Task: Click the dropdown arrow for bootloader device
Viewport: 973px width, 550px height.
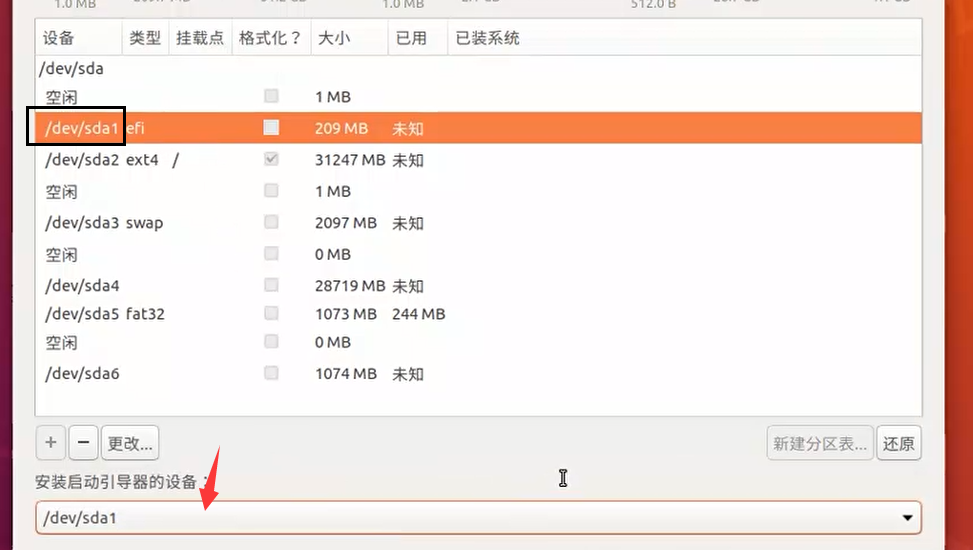Action: coord(907,518)
